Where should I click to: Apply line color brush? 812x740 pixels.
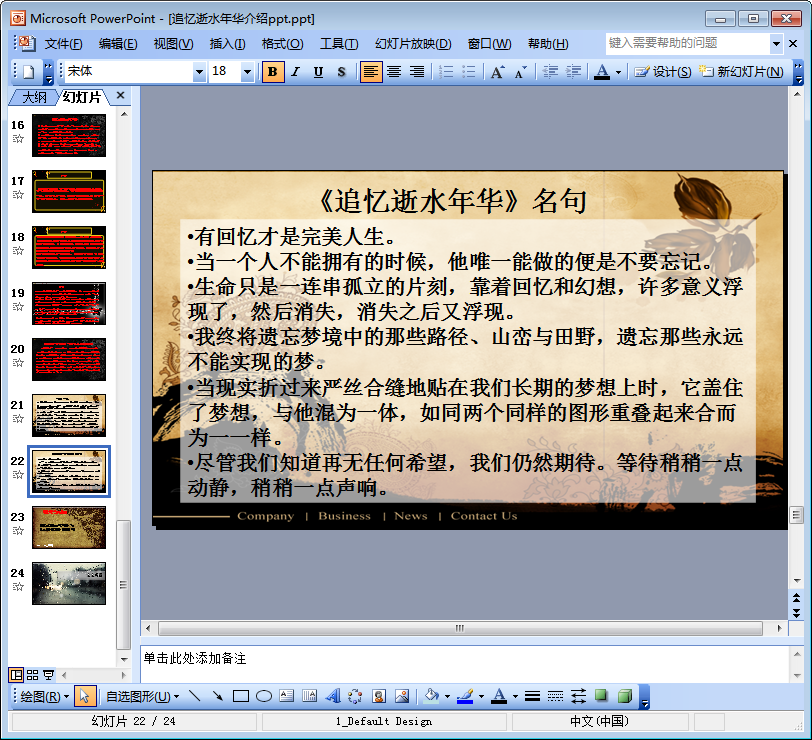pyautogui.click(x=466, y=696)
